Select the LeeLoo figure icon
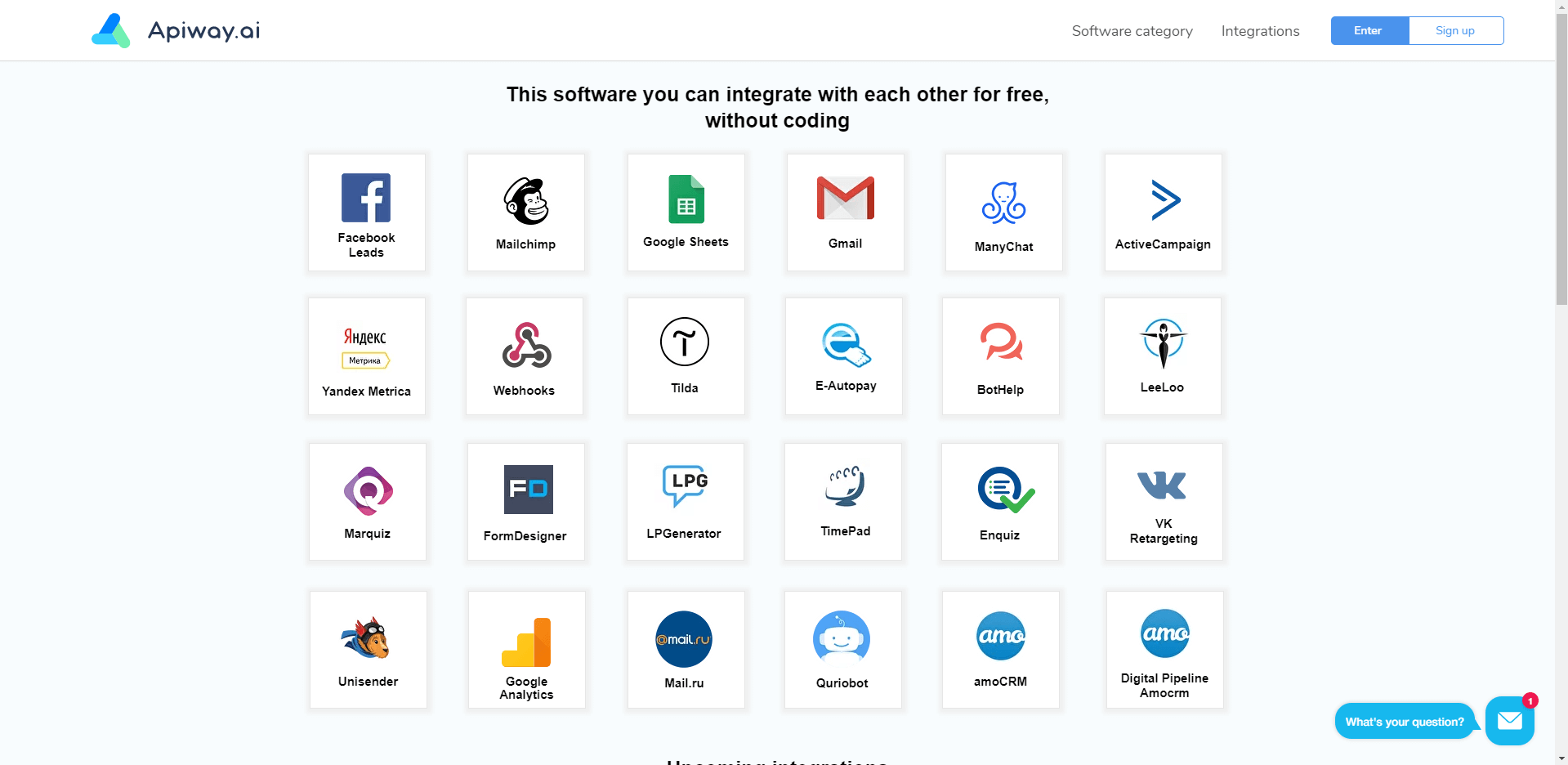 (x=1164, y=343)
